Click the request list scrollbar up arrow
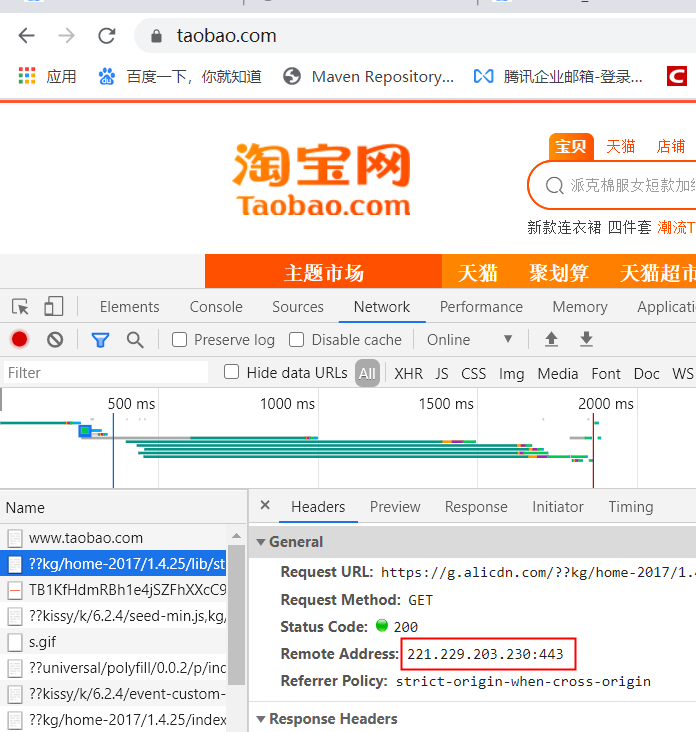This screenshot has height=732, width=696. coord(237,535)
